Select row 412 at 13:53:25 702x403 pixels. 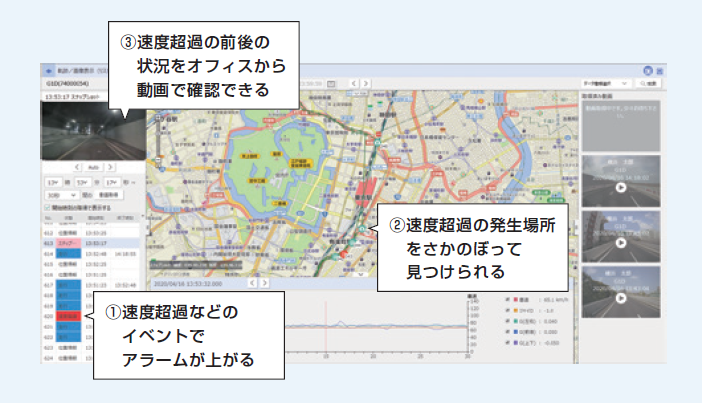pyautogui.click(x=91, y=233)
